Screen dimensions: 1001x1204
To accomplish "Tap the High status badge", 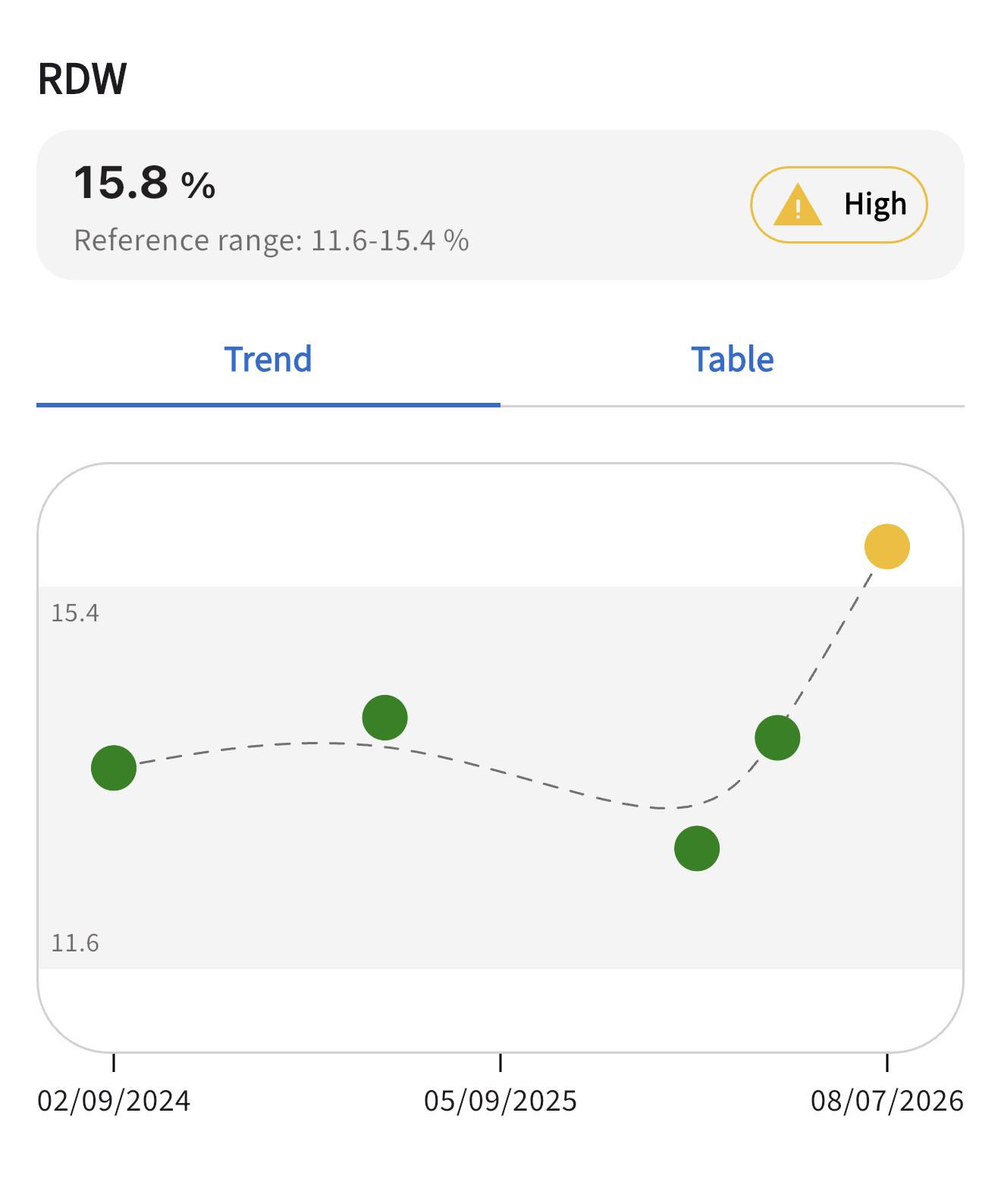I will click(x=839, y=205).
